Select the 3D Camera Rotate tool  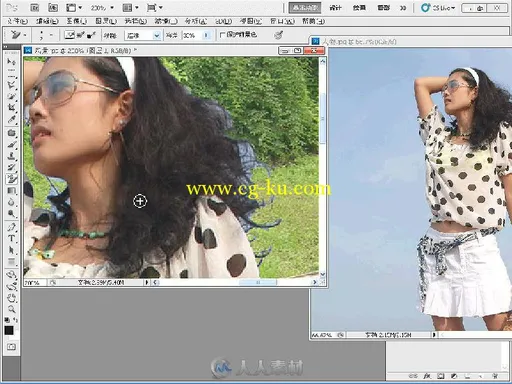click(11, 286)
